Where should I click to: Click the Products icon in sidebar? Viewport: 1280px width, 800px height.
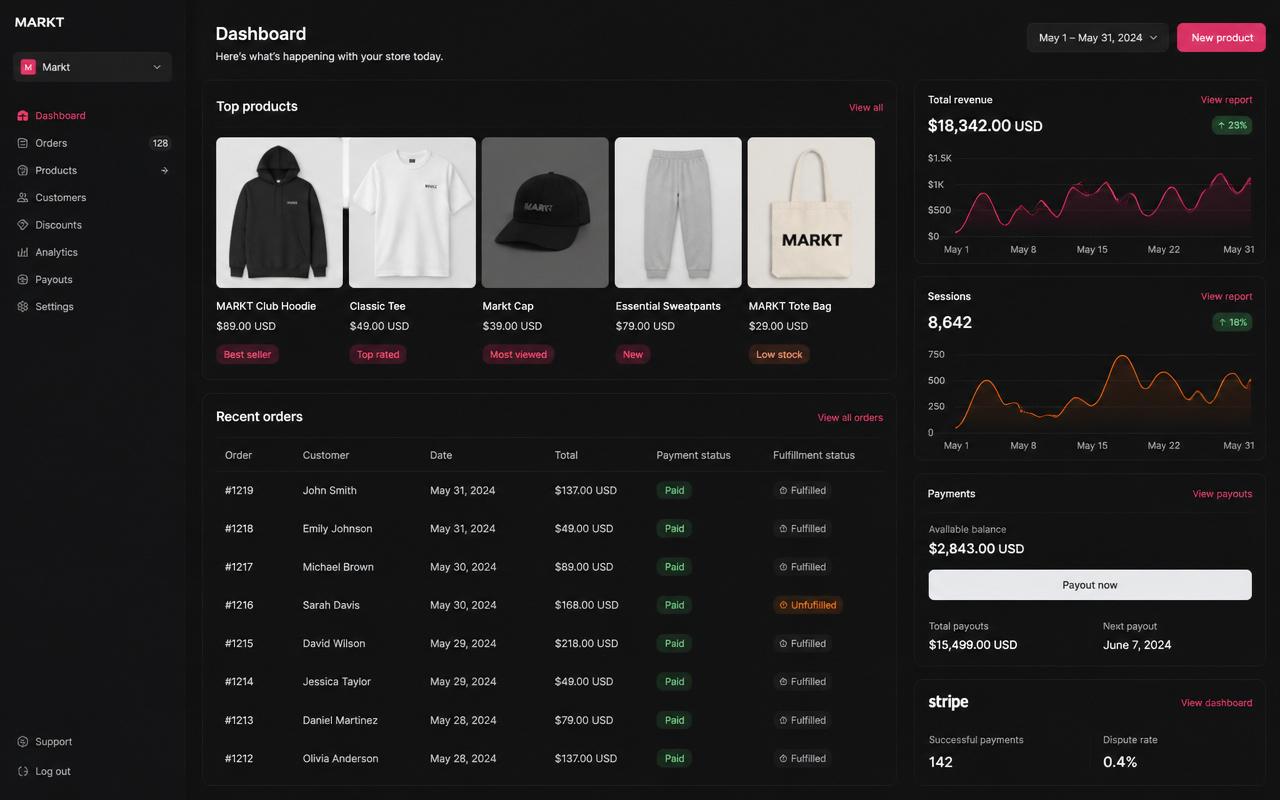click(x=23, y=170)
